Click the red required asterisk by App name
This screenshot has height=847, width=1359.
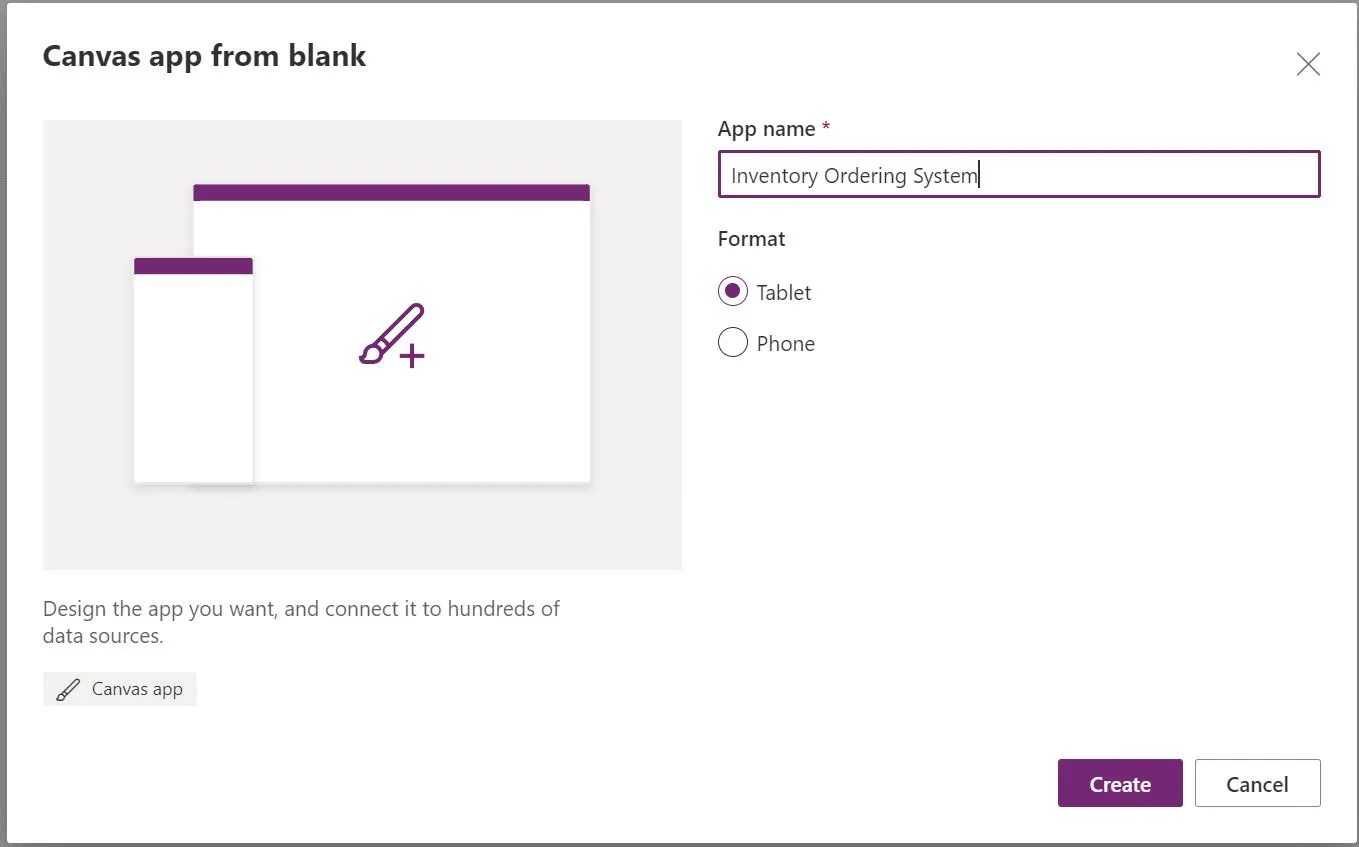826,128
